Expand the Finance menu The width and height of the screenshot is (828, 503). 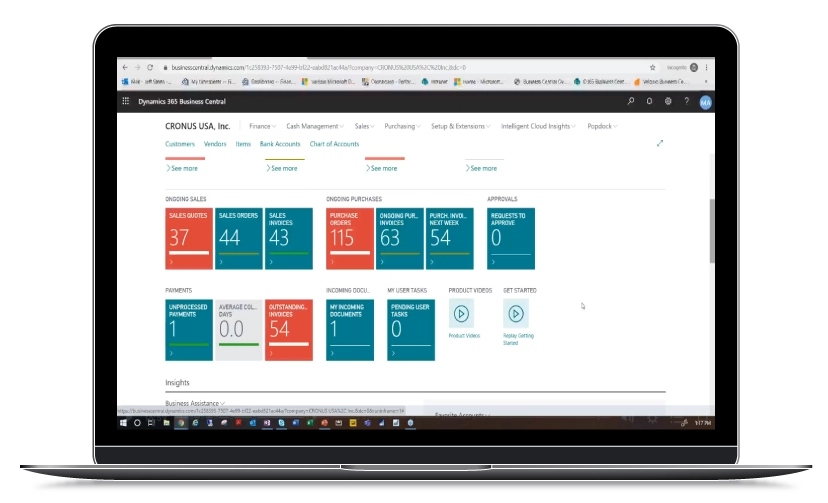click(262, 126)
